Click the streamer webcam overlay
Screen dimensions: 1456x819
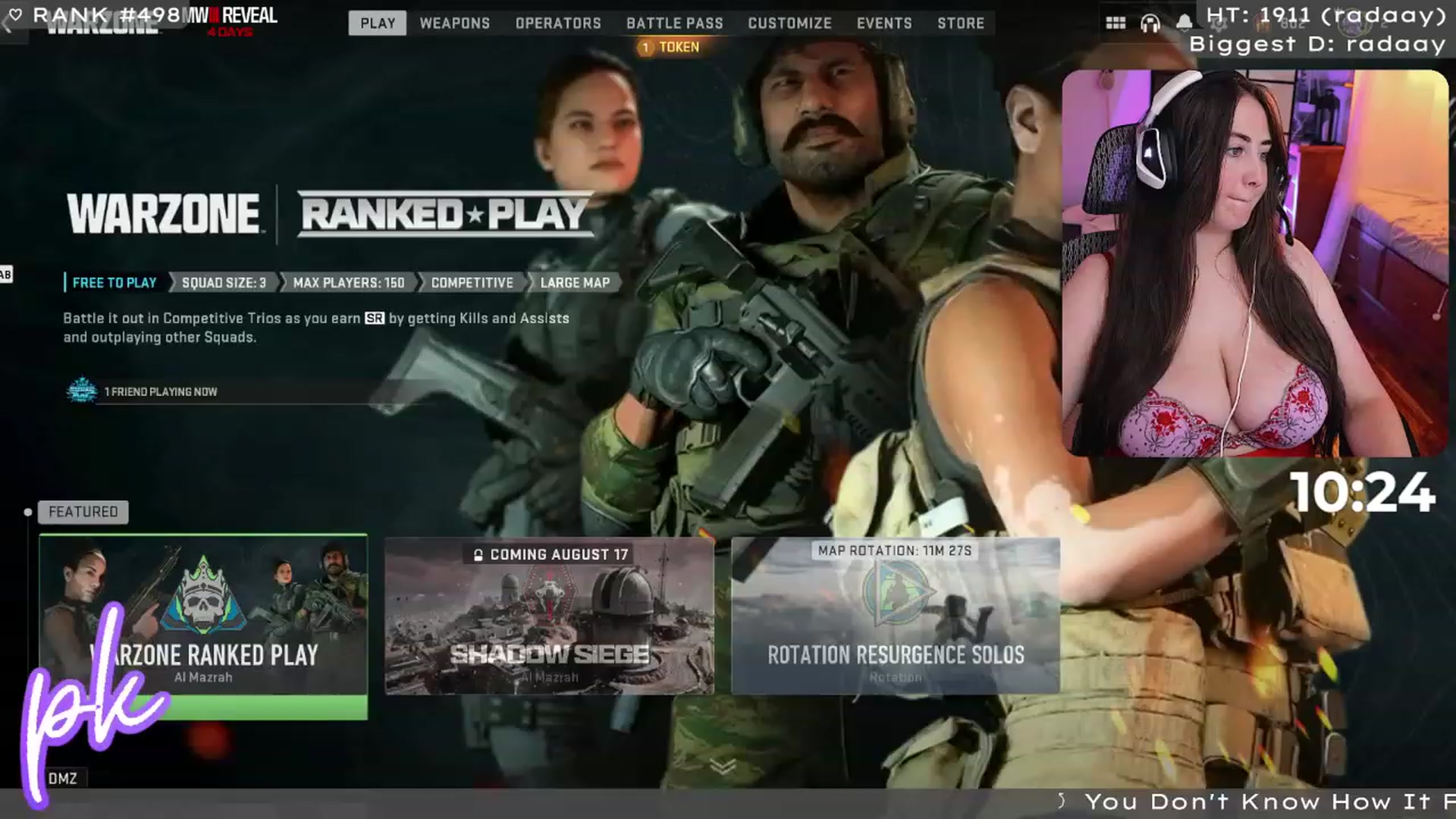(x=1255, y=263)
